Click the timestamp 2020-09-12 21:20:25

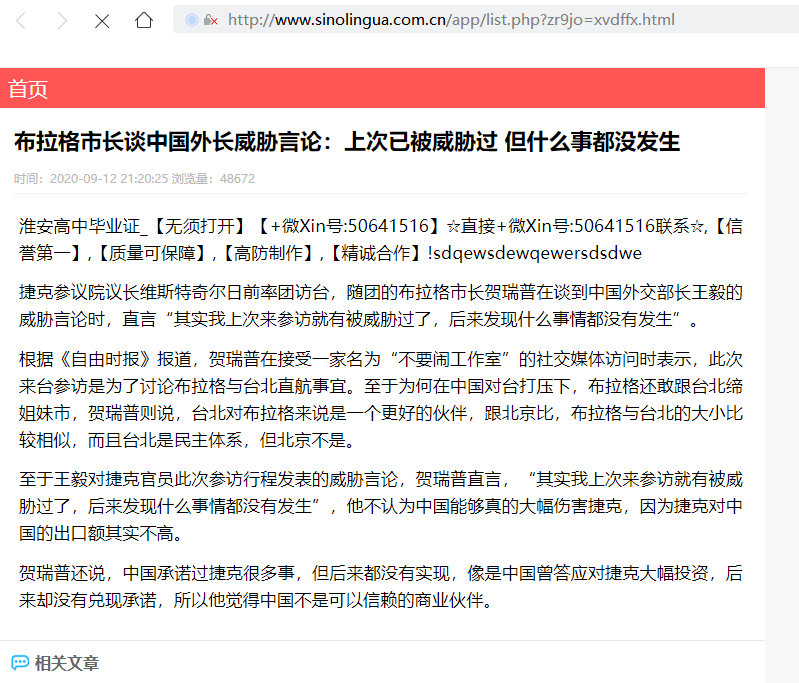tap(109, 179)
